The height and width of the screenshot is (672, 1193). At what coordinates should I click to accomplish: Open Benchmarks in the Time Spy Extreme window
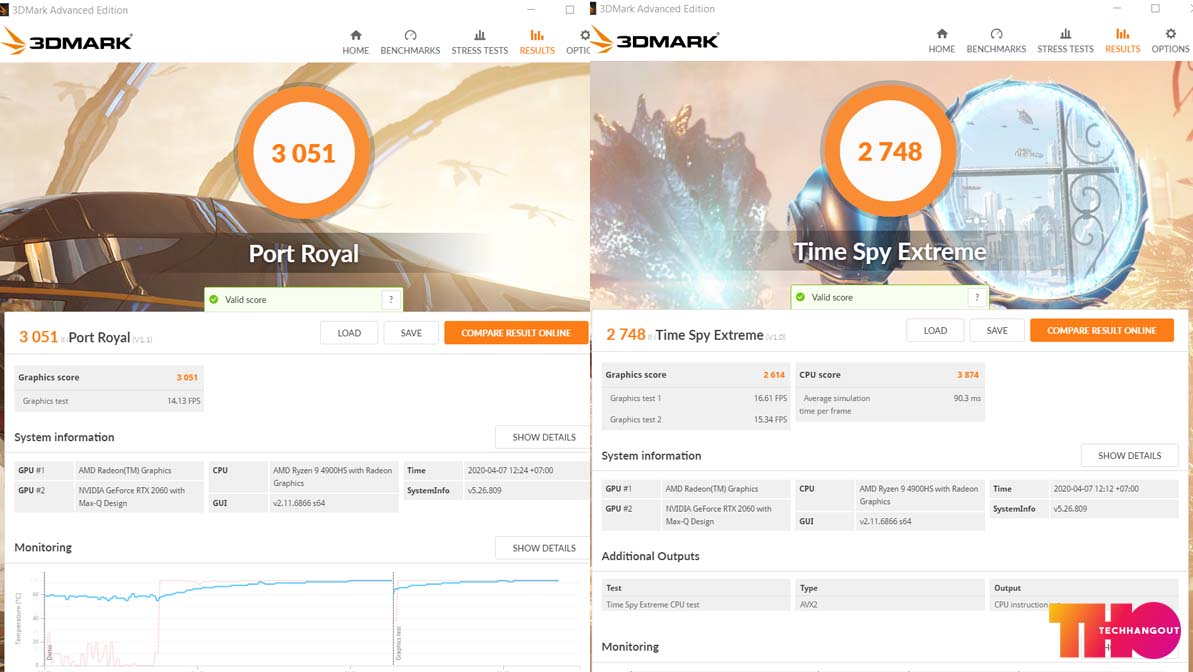click(x=996, y=41)
